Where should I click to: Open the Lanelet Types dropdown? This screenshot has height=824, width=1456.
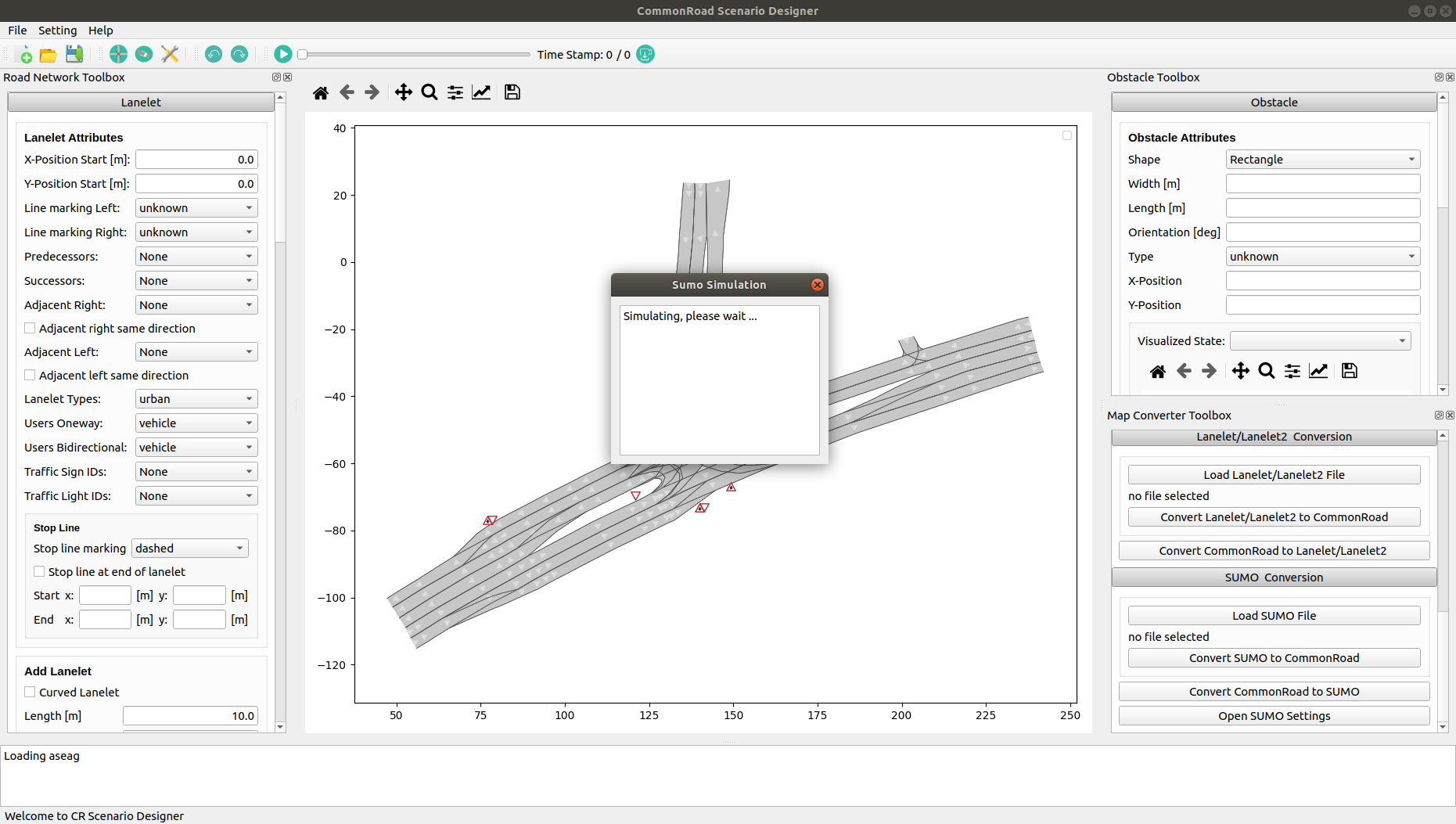point(196,399)
